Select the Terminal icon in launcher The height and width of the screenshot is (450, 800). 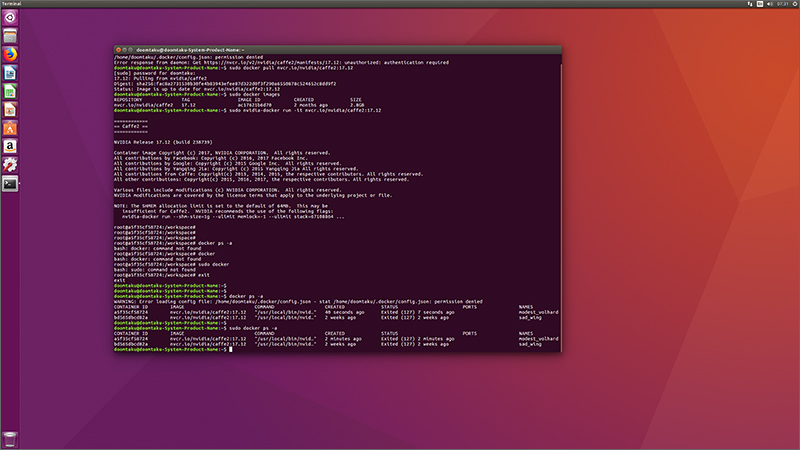10,184
